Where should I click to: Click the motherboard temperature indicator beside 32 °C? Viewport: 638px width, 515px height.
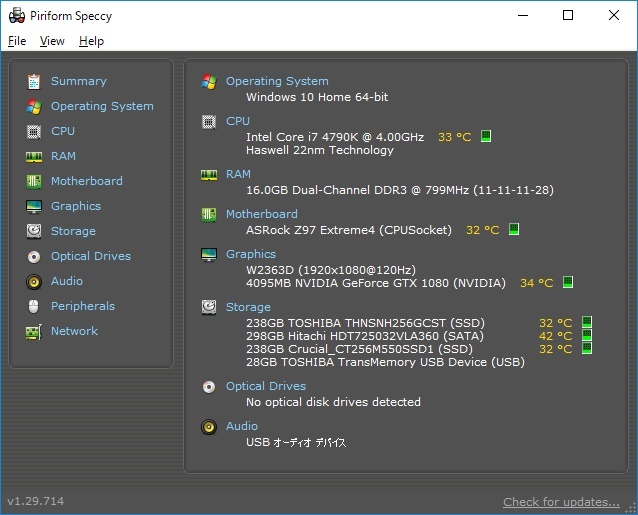click(x=514, y=229)
